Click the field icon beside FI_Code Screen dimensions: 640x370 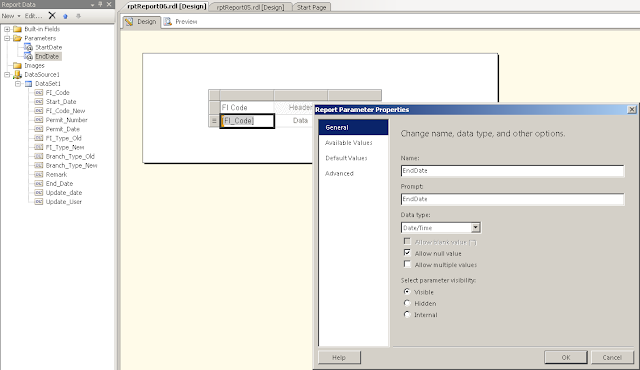point(39,93)
